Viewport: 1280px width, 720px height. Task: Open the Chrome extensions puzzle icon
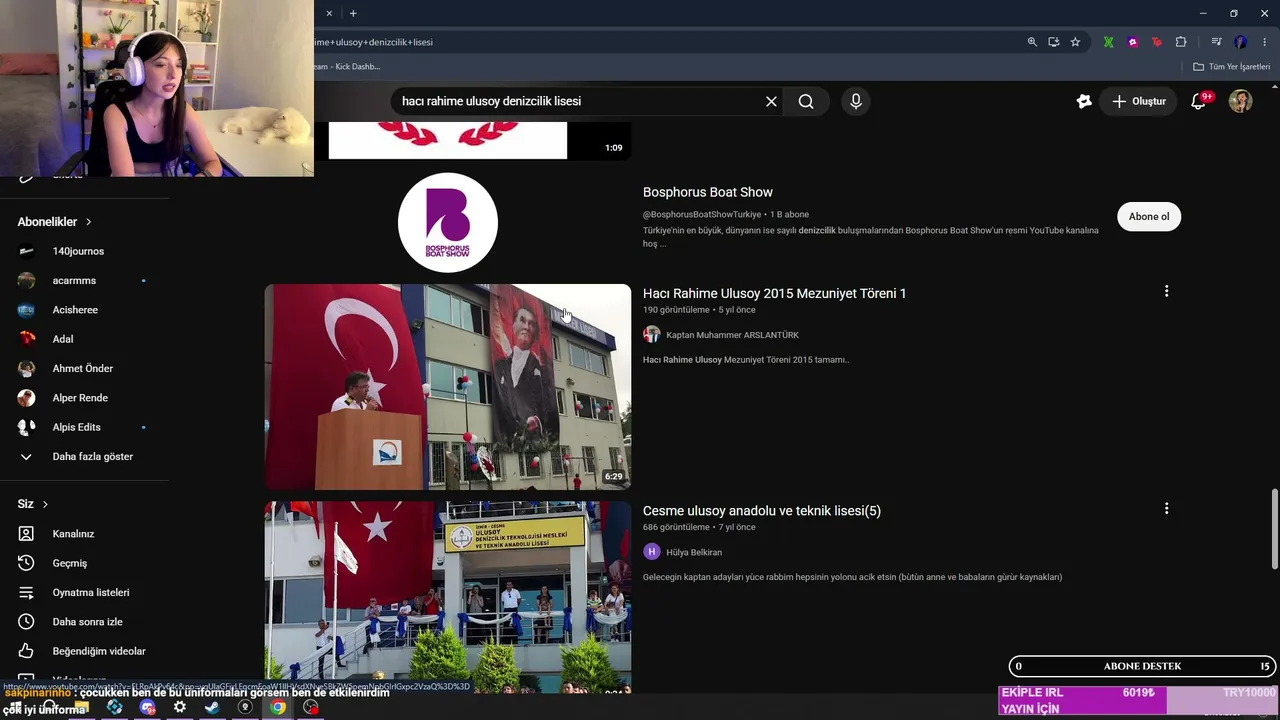pyautogui.click(x=1181, y=42)
